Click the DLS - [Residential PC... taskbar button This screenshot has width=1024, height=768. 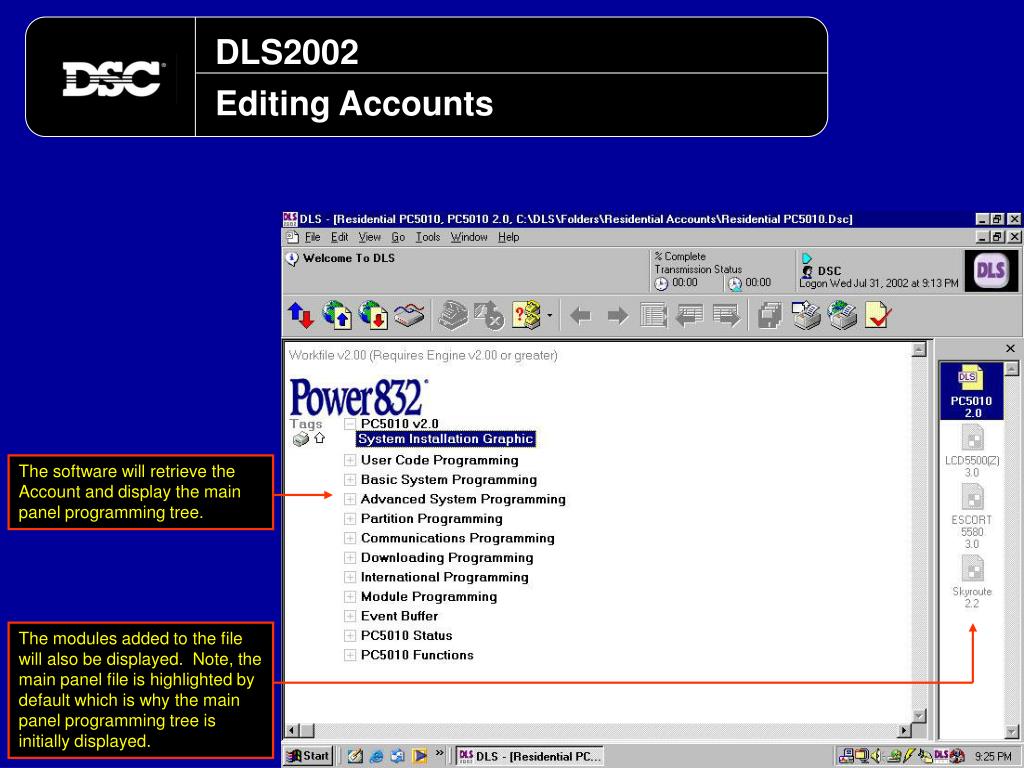pyautogui.click(x=530, y=756)
